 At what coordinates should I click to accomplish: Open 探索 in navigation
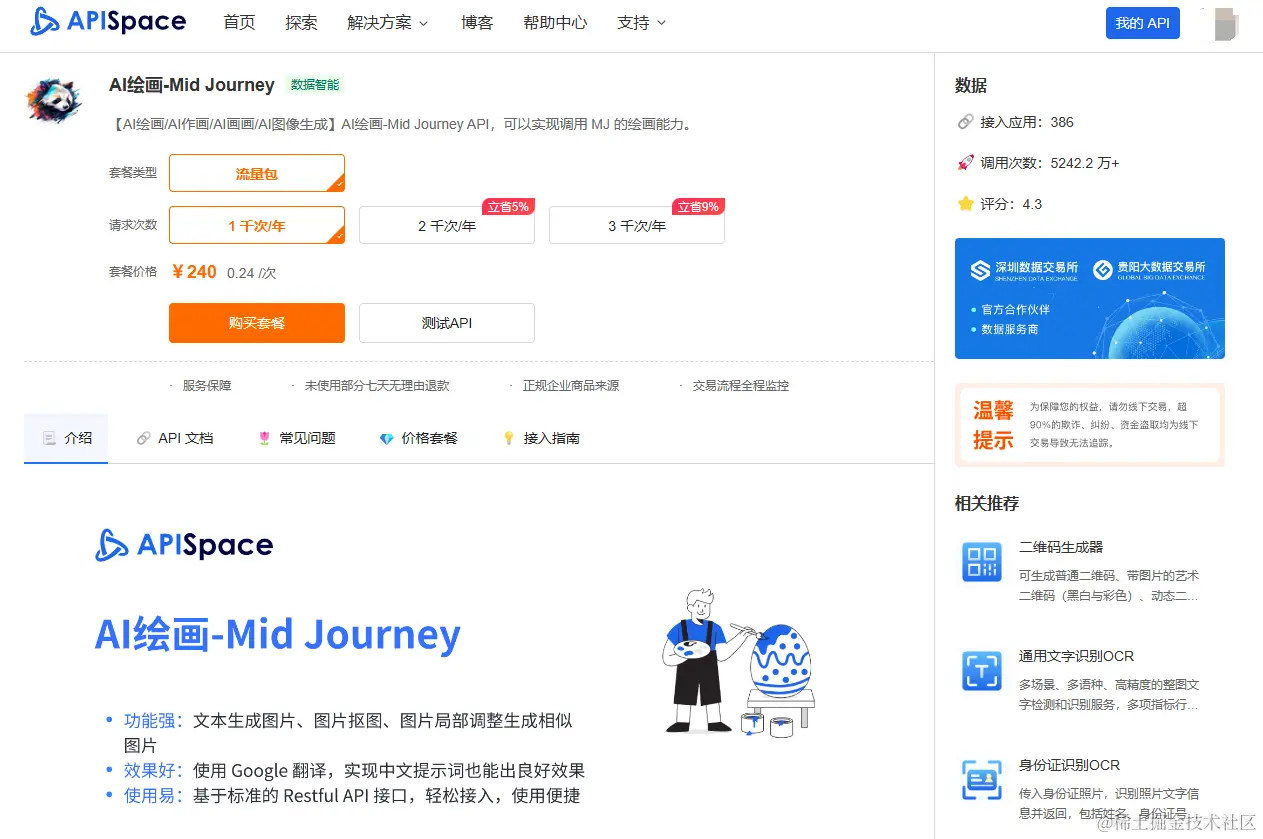coord(301,22)
